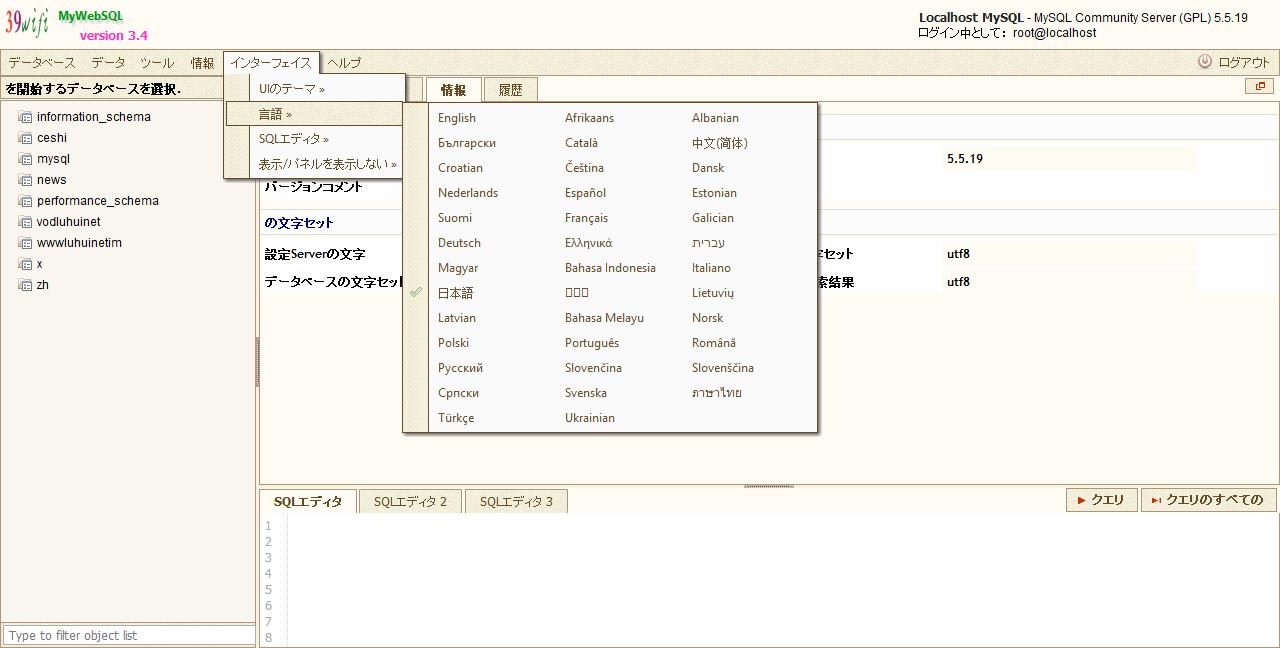Select Italiano language
Screen dimensions: 1280x648
(x=711, y=268)
